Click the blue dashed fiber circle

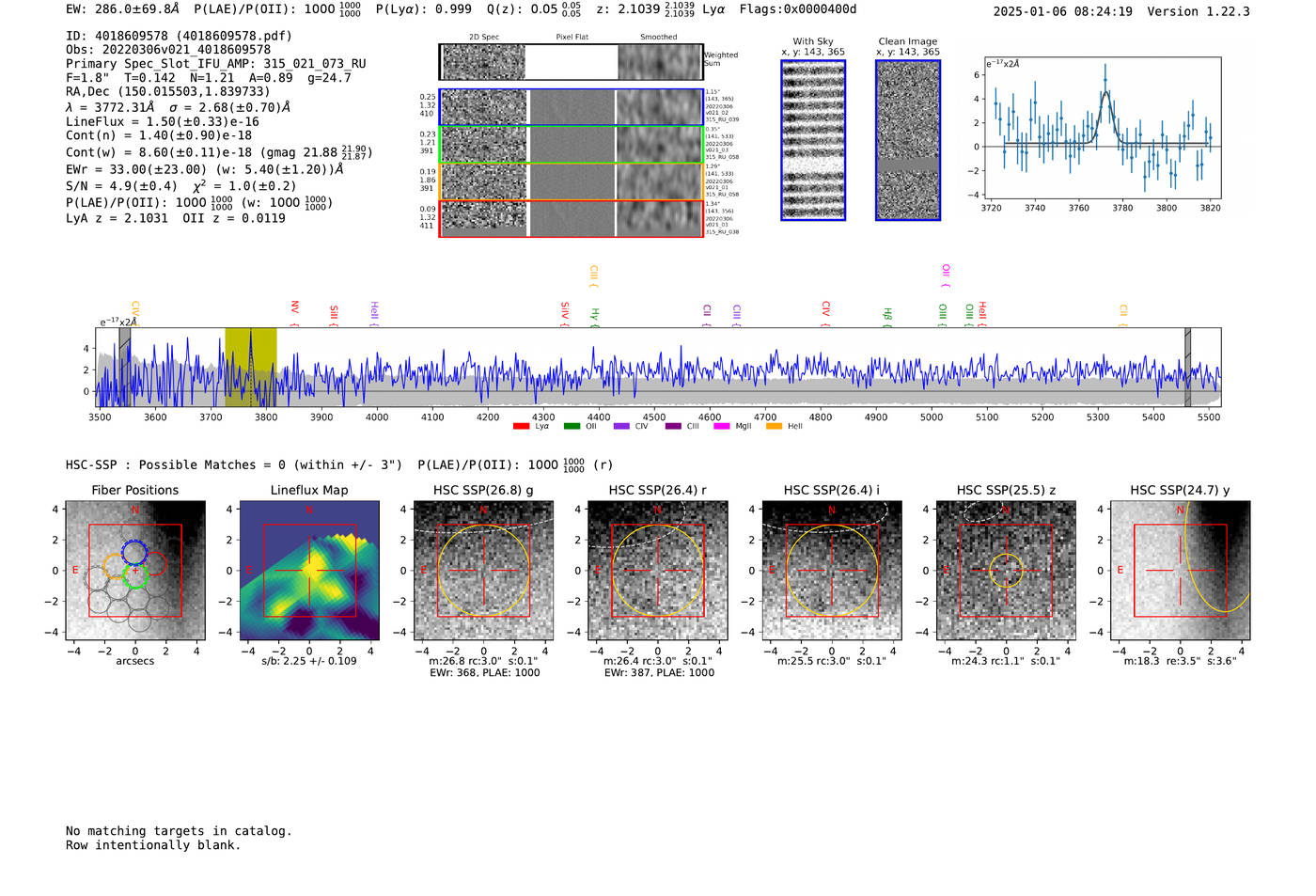click(135, 553)
